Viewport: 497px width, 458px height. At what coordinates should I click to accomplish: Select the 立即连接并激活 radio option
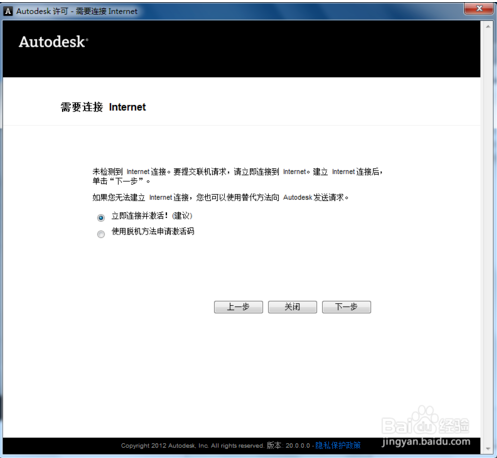coord(101,218)
